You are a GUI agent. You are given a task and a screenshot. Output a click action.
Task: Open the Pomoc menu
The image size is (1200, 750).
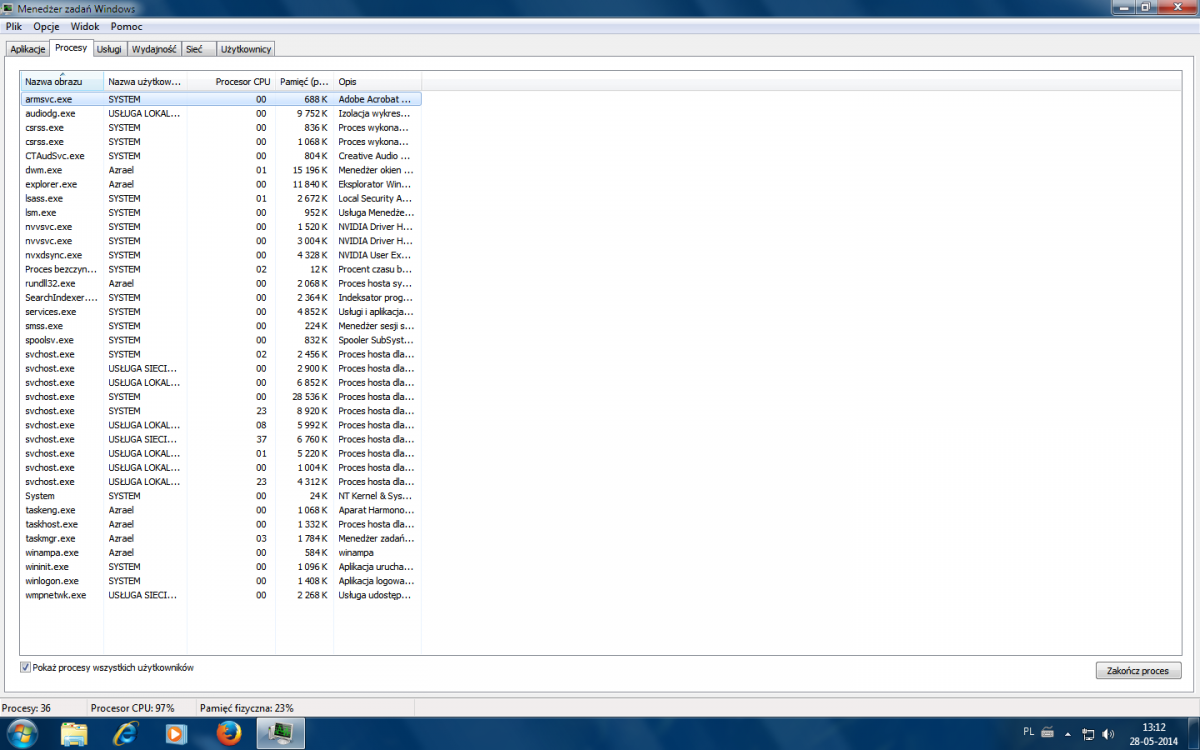coord(126,26)
